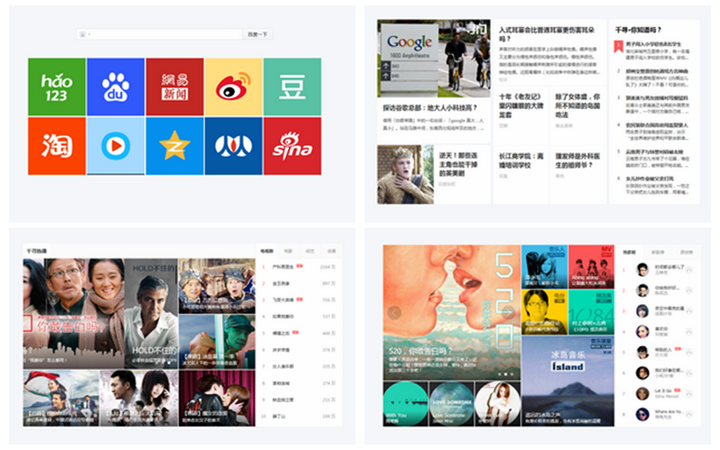Open the orange Taobao (淘) tile

[x=57, y=146]
